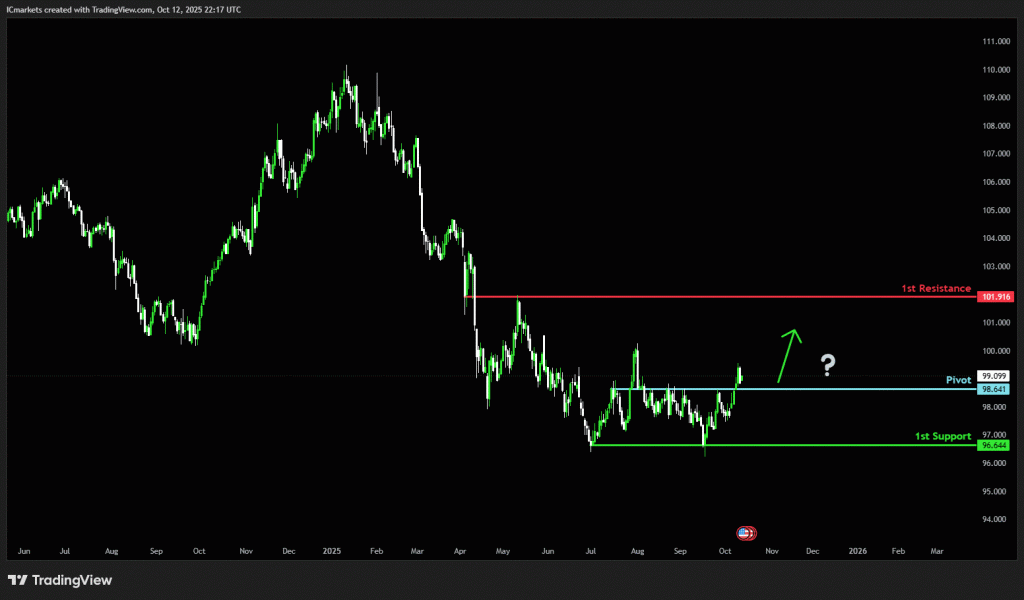Click the red 101.916 price tag
Screen dimensions: 1024x600
point(997,297)
